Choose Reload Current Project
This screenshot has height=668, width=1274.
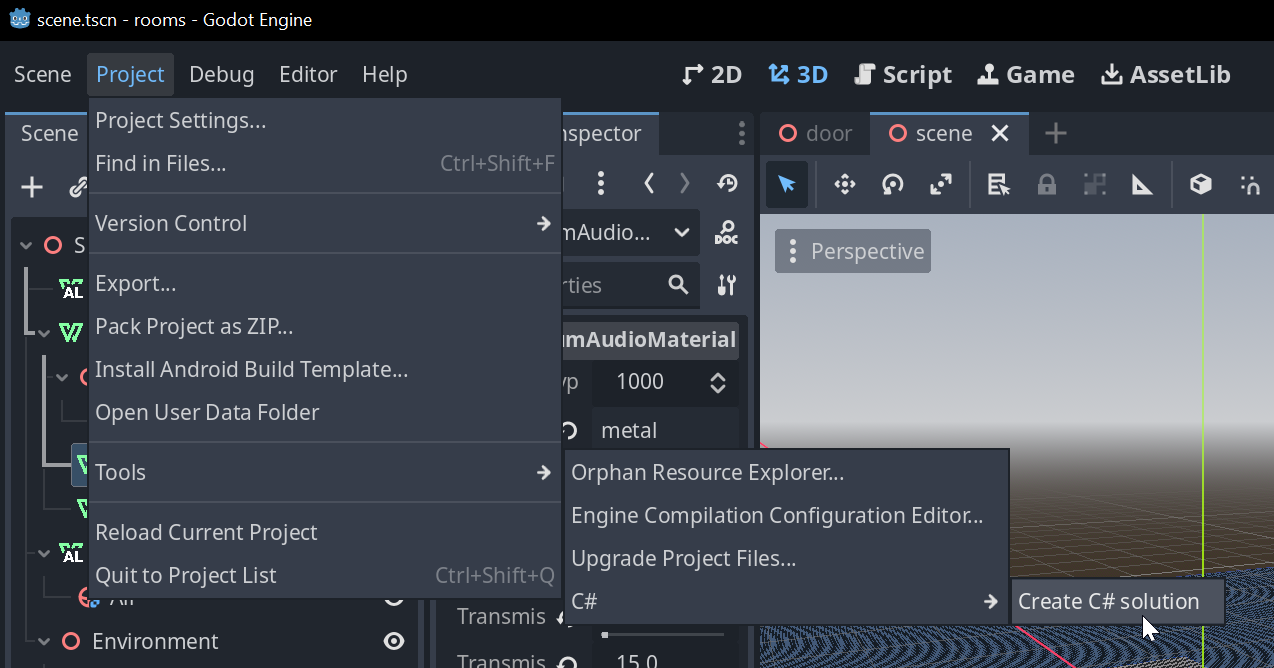point(324,533)
